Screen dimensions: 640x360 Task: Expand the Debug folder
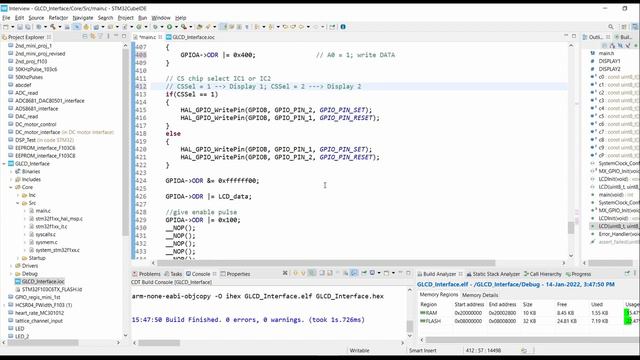[x=11, y=273]
